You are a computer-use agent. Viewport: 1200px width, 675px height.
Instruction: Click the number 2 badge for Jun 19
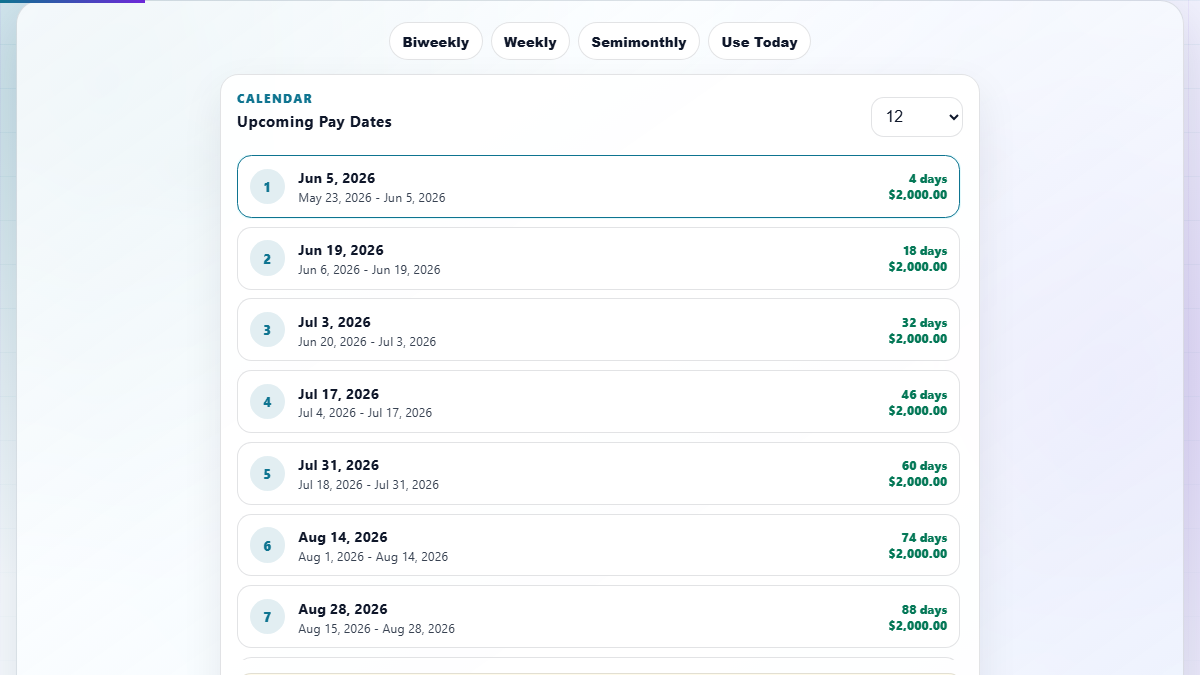coord(267,259)
